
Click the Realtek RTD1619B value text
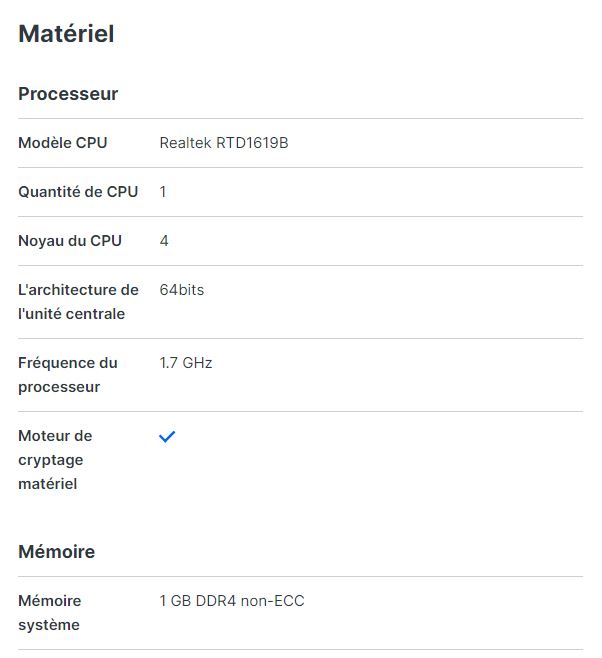(x=224, y=143)
